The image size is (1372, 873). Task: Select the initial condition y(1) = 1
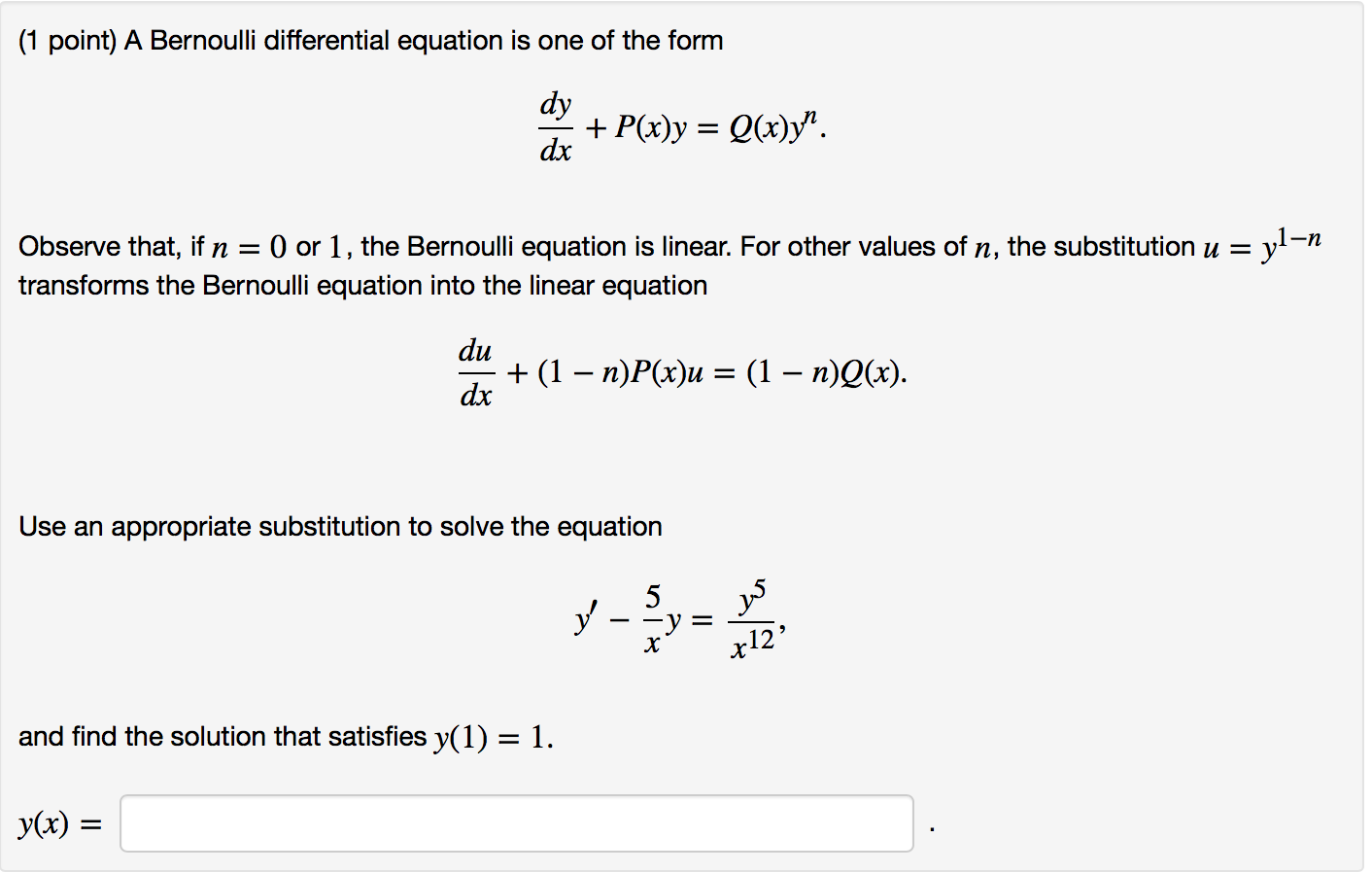[491, 736]
